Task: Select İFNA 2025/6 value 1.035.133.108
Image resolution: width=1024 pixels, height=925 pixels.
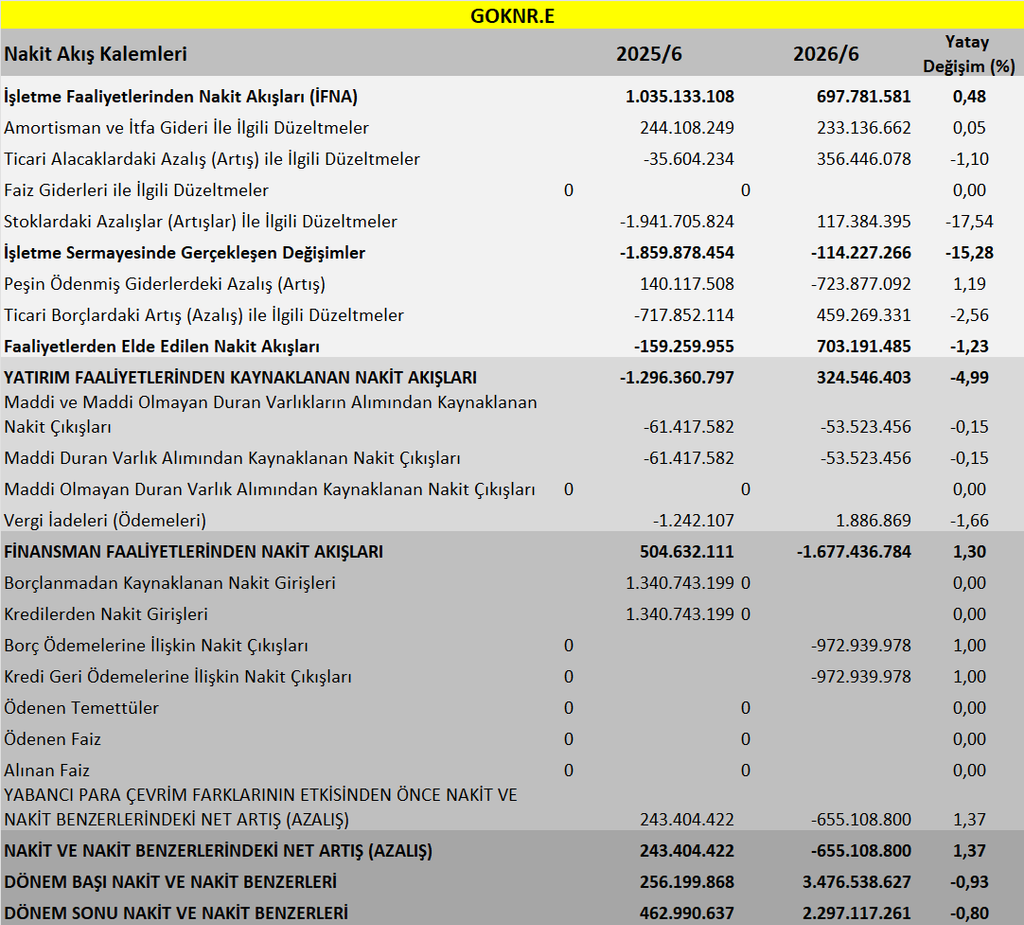Action: (680, 97)
